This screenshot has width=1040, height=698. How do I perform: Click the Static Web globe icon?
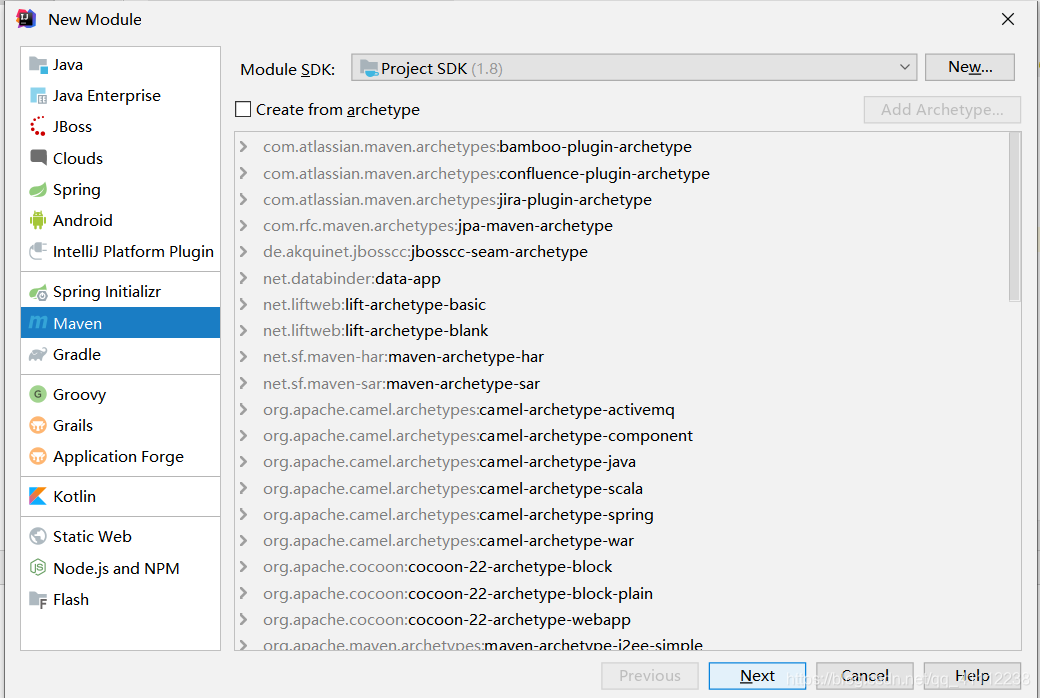[38, 536]
